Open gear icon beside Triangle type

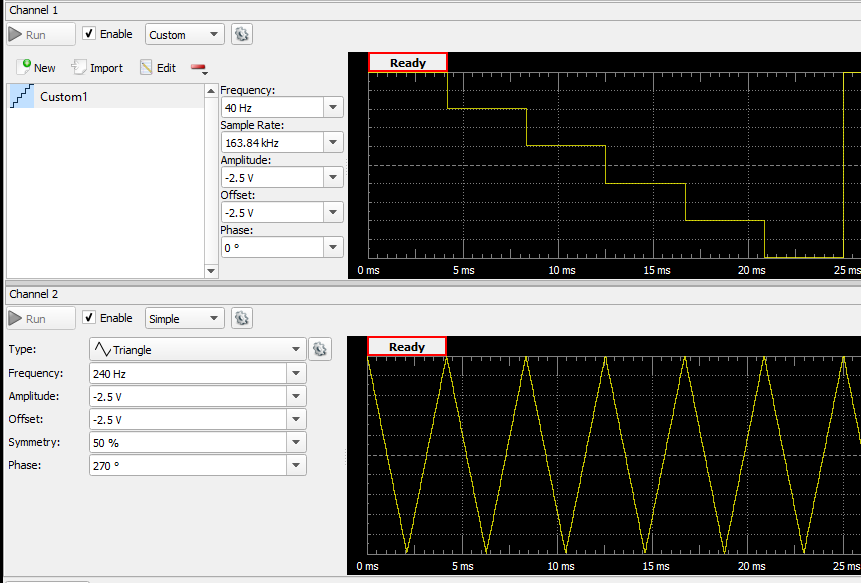319,349
